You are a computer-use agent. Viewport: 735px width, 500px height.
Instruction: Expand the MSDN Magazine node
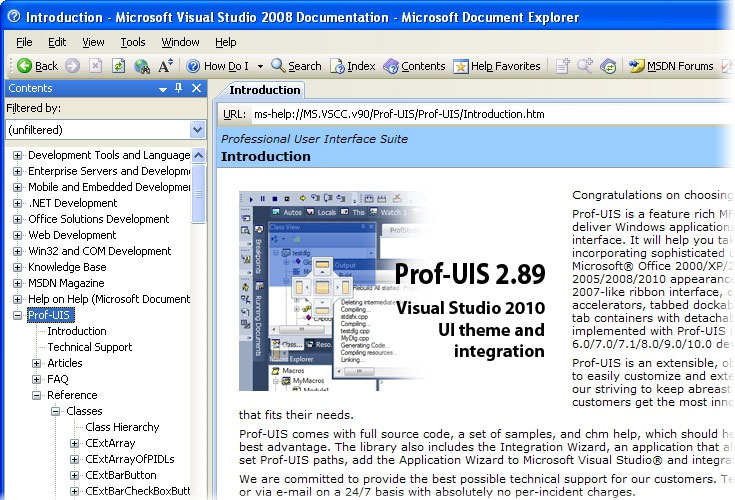(x=17, y=283)
